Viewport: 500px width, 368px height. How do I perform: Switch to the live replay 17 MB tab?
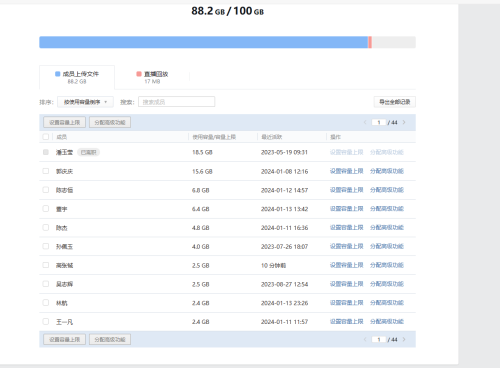(x=152, y=77)
